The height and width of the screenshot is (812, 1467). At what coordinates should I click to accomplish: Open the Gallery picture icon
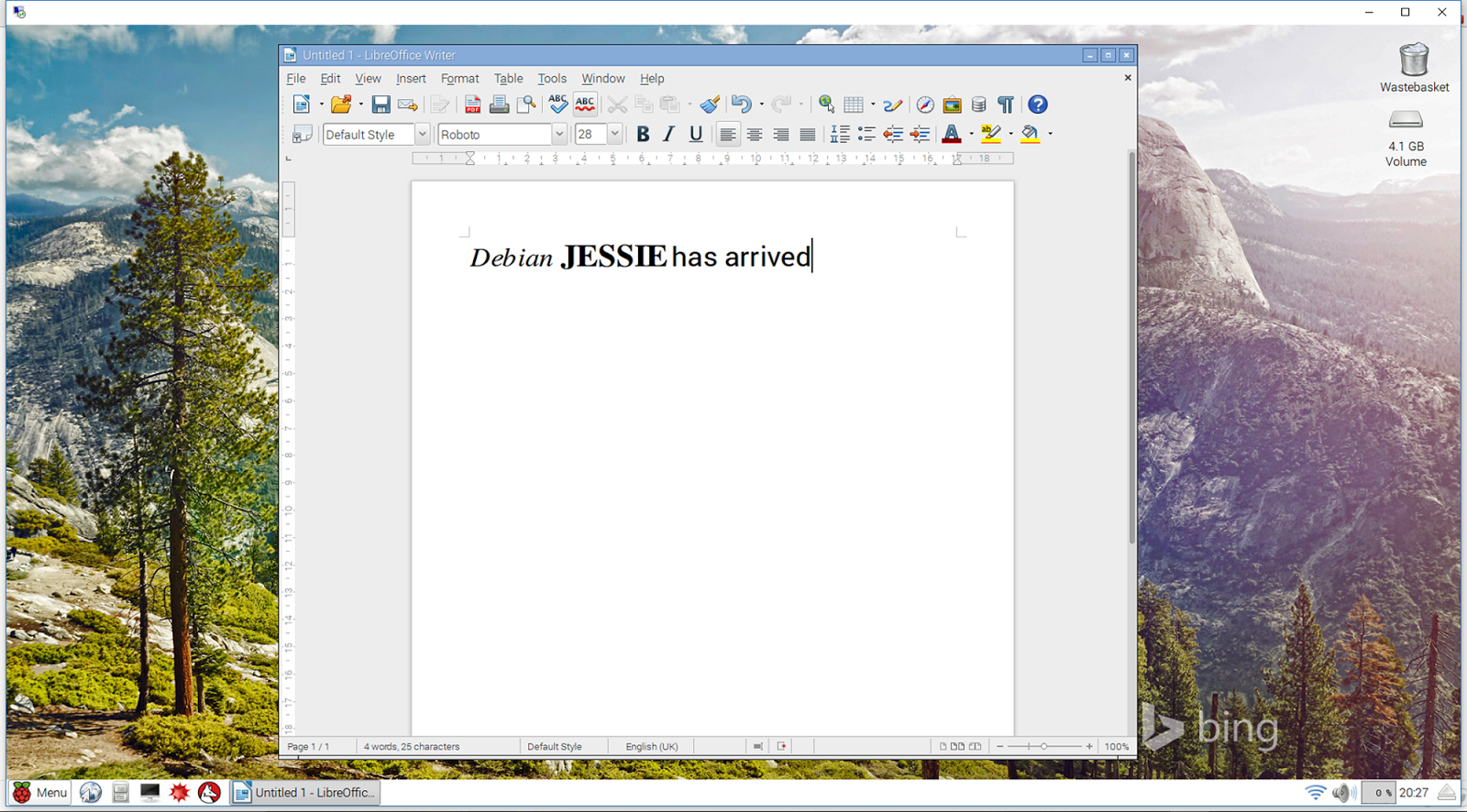coord(952,104)
